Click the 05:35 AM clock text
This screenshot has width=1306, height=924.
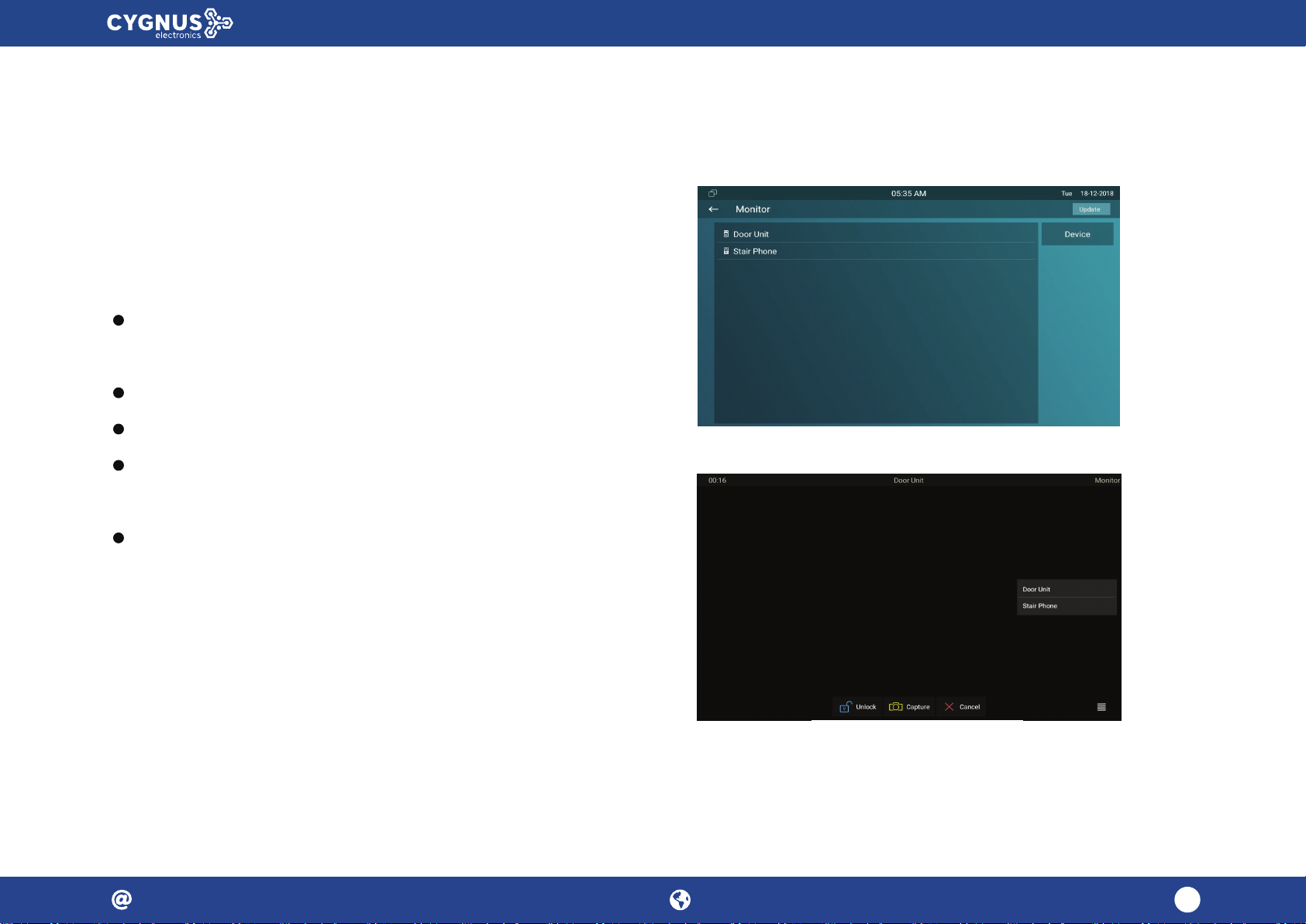pos(908,194)
